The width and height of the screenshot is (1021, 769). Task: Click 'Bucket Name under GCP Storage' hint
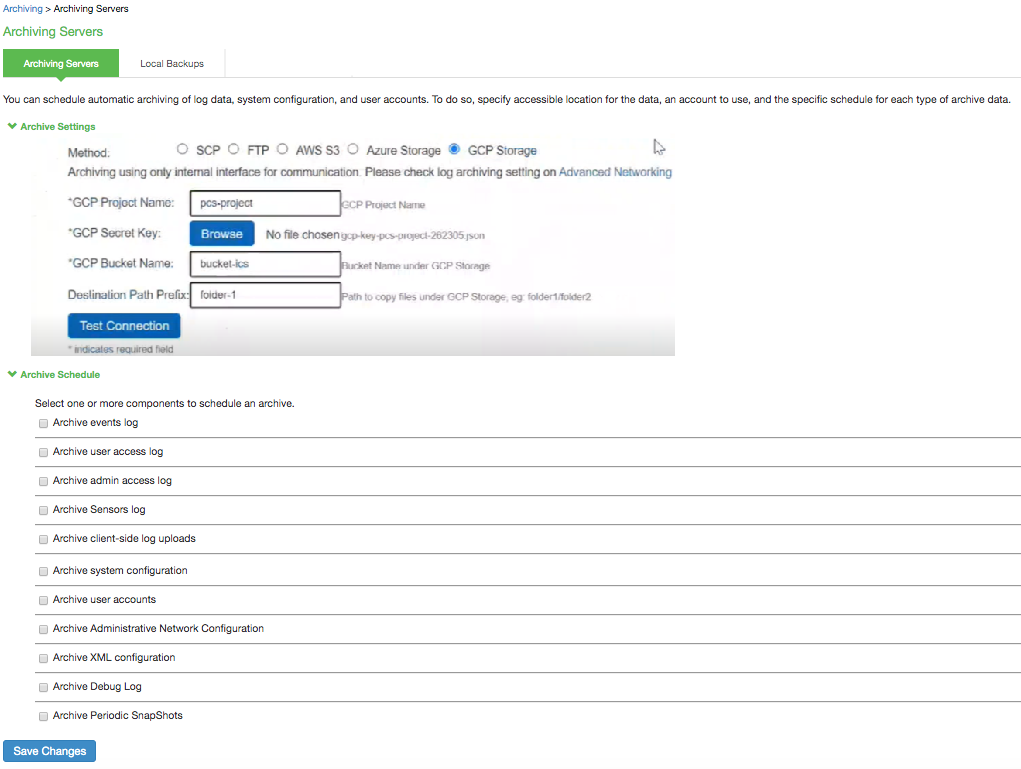(415, 266)
